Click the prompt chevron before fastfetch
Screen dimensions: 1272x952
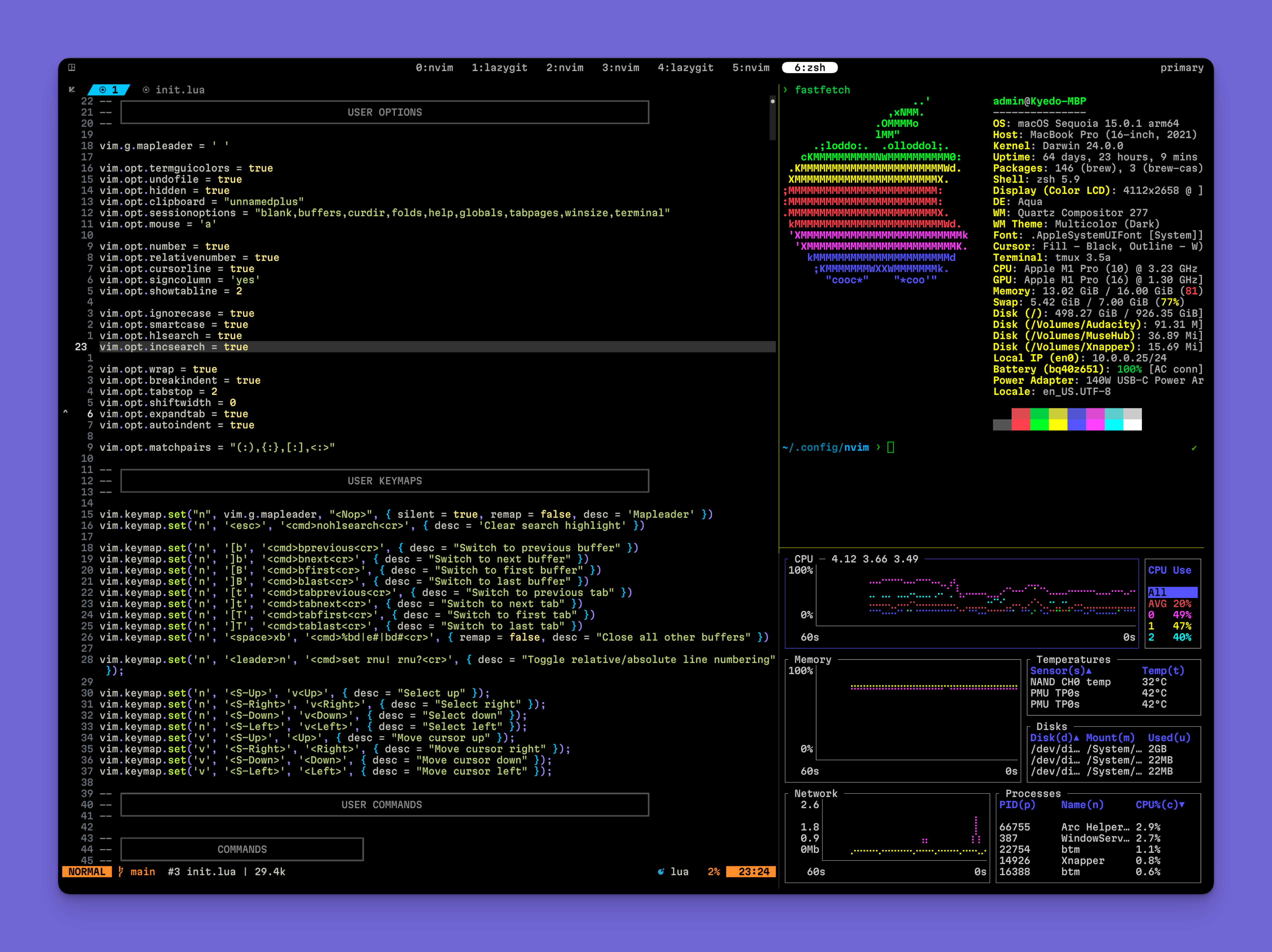coord(785,90)
